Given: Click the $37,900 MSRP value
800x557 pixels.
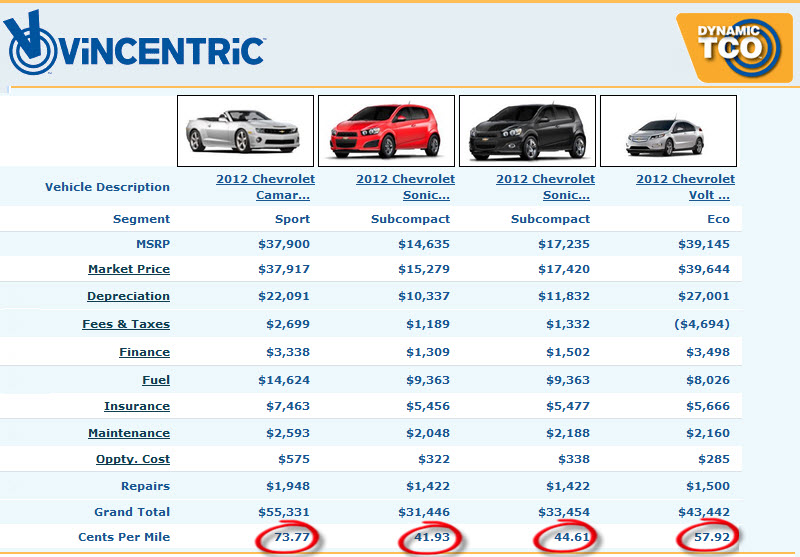Looking at the screenshot, I should tap(284, 244).
